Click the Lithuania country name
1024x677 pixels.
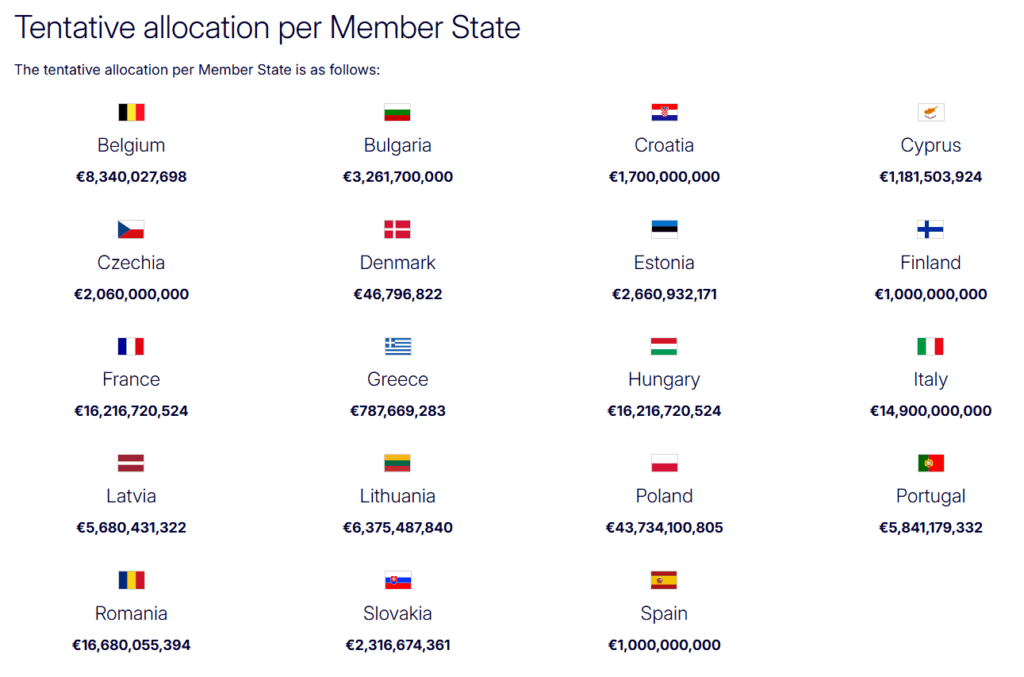pyautogui.click(x=397, y=496)
